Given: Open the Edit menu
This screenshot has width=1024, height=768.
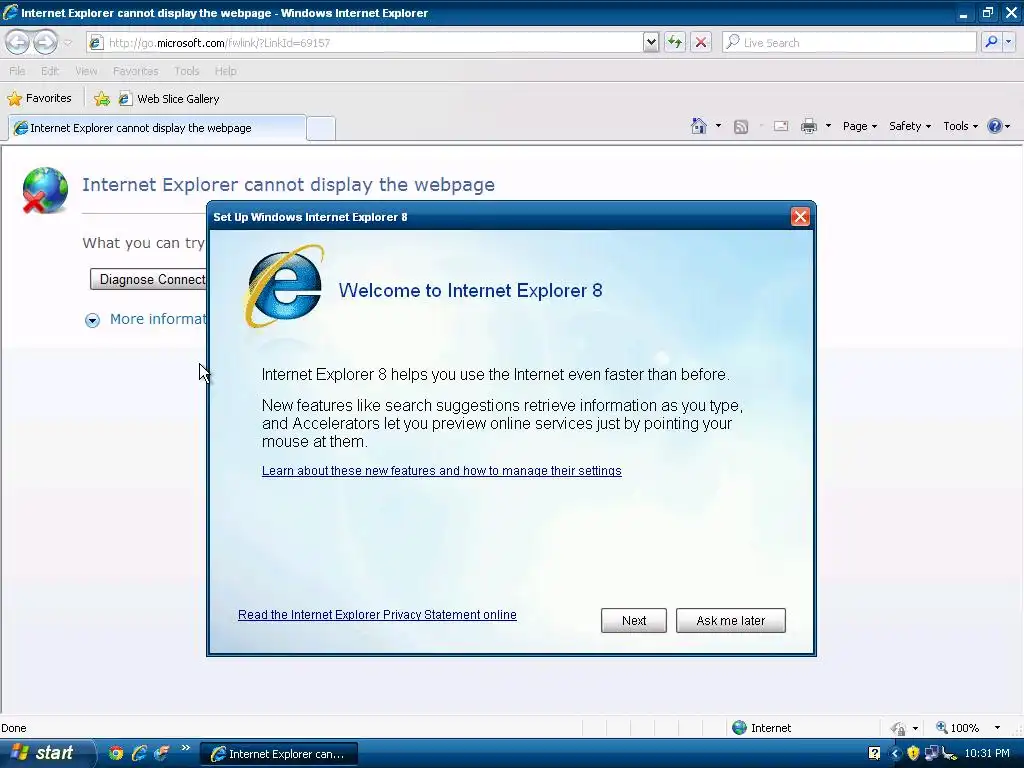Looking at the screenshot, I should [50, 71].
